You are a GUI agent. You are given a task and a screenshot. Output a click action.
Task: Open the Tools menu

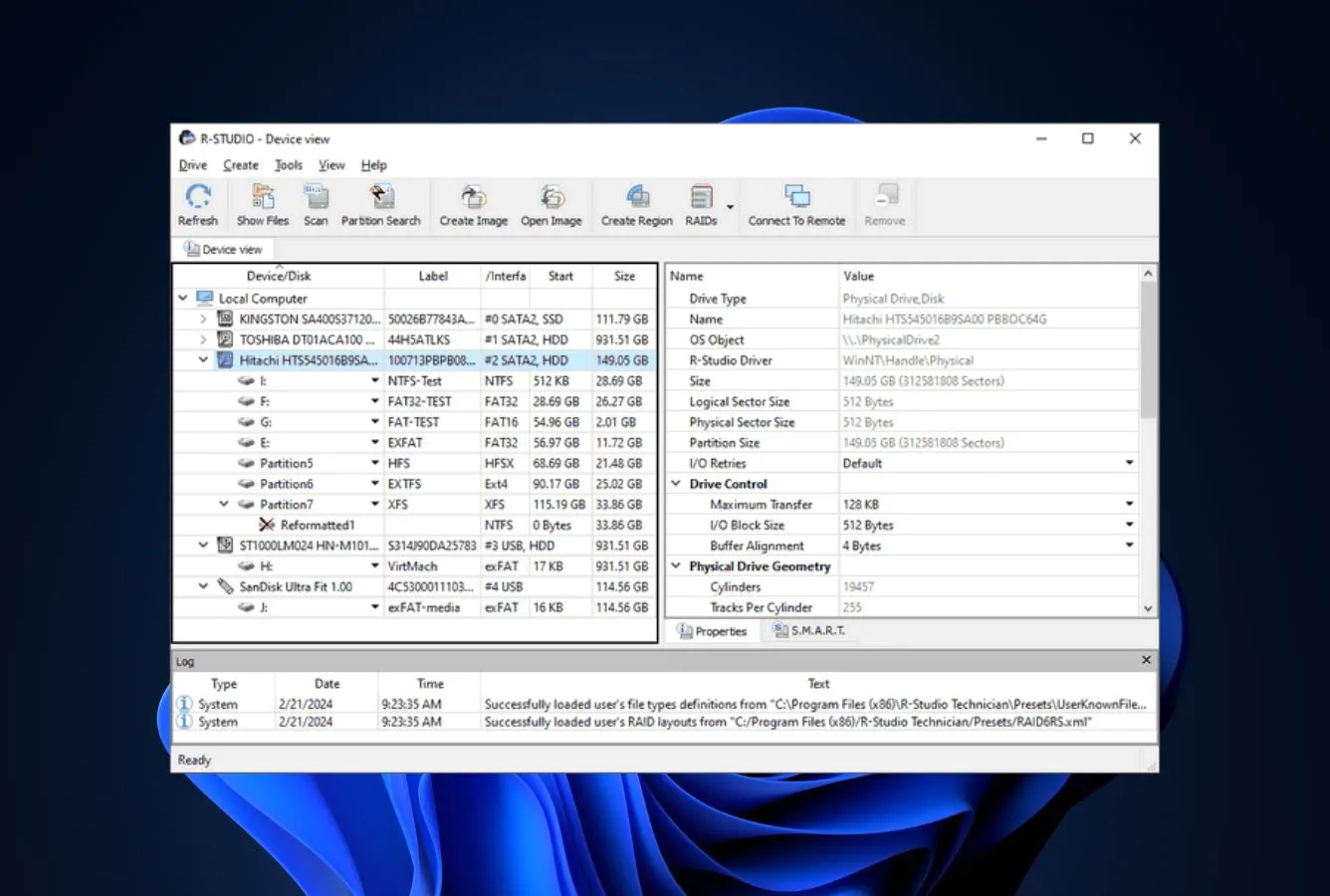[x=289, y=165]
